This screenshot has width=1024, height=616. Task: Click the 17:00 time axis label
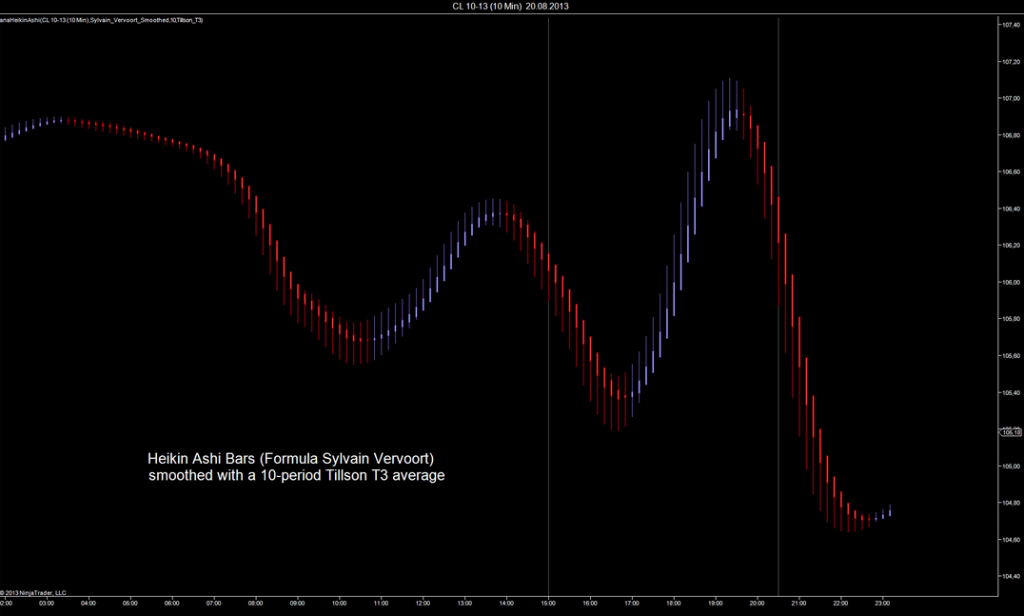click(632, 603)
